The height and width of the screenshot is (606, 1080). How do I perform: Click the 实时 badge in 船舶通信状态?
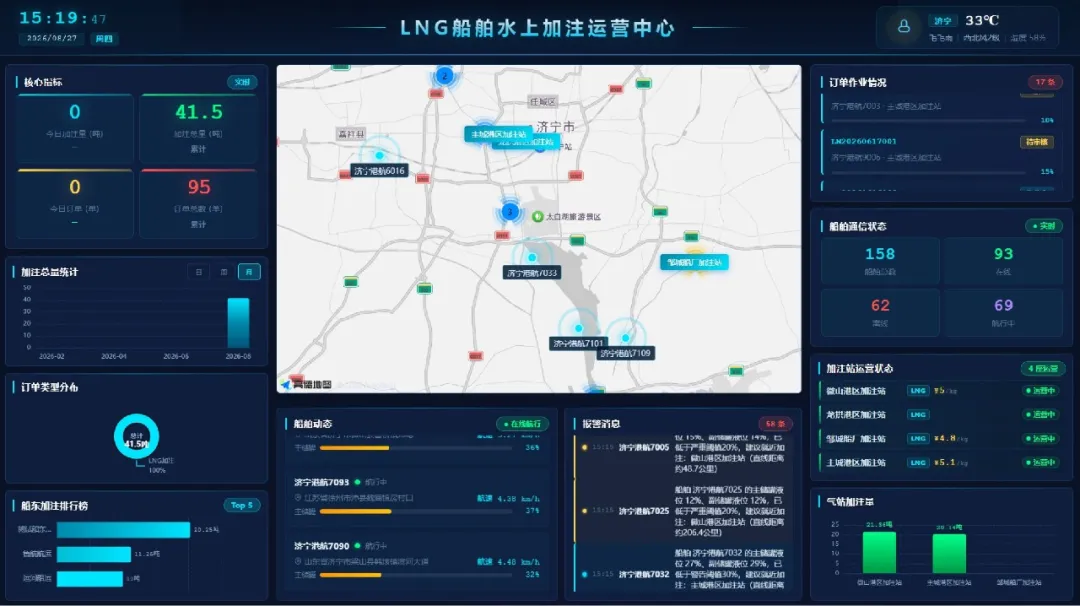(x=1043, y=226)
